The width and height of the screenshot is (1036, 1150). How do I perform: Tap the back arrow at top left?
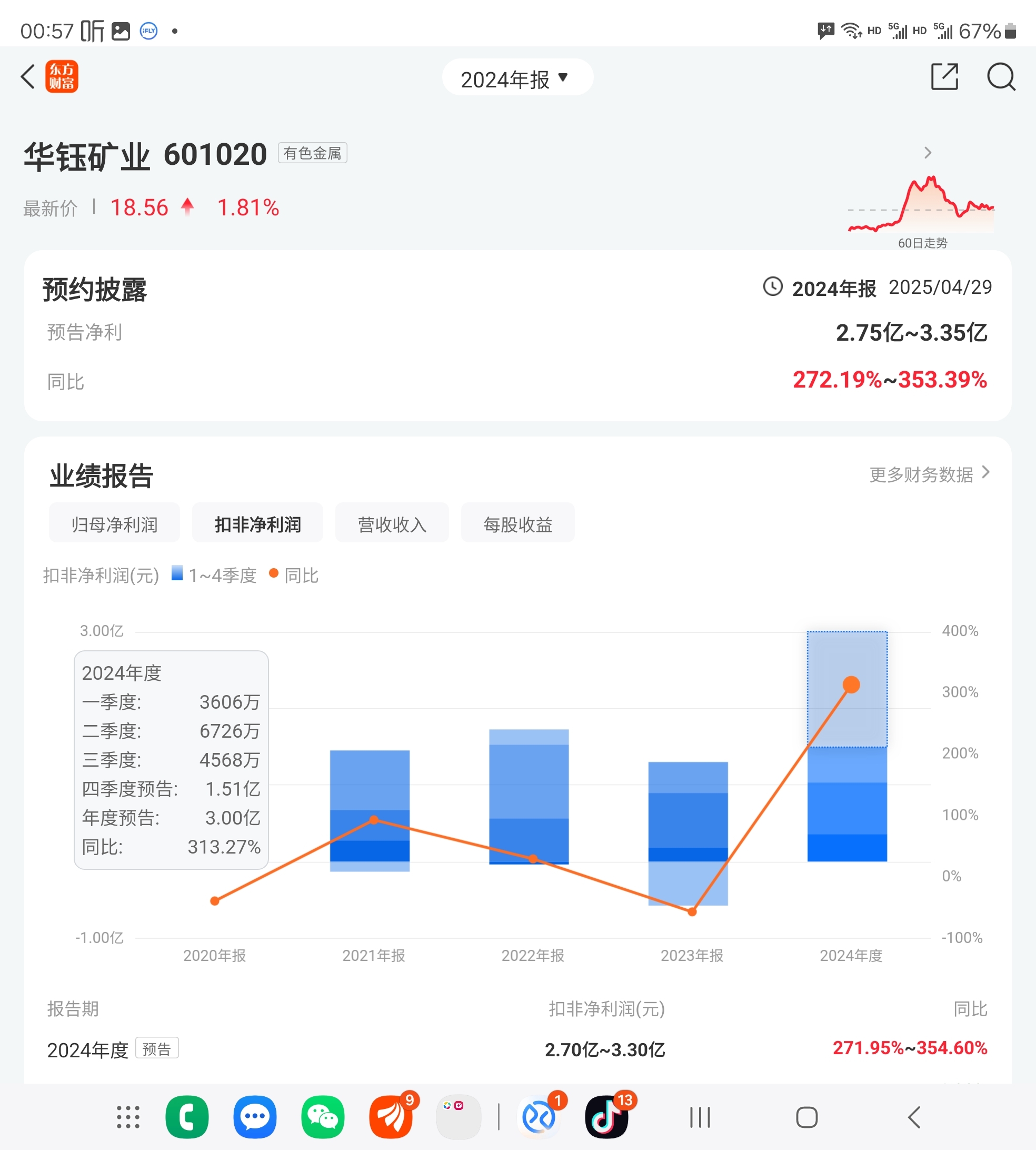(27, 76)
